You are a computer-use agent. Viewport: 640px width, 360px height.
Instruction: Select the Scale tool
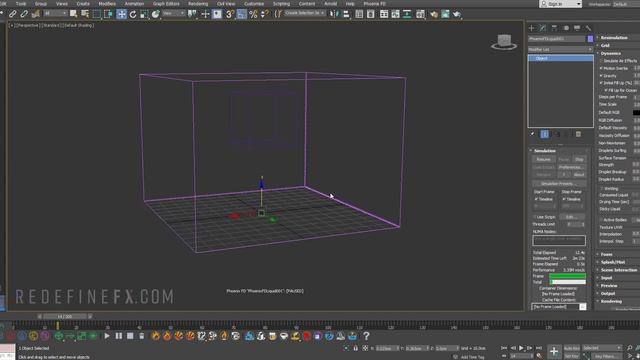click(144, 14)
